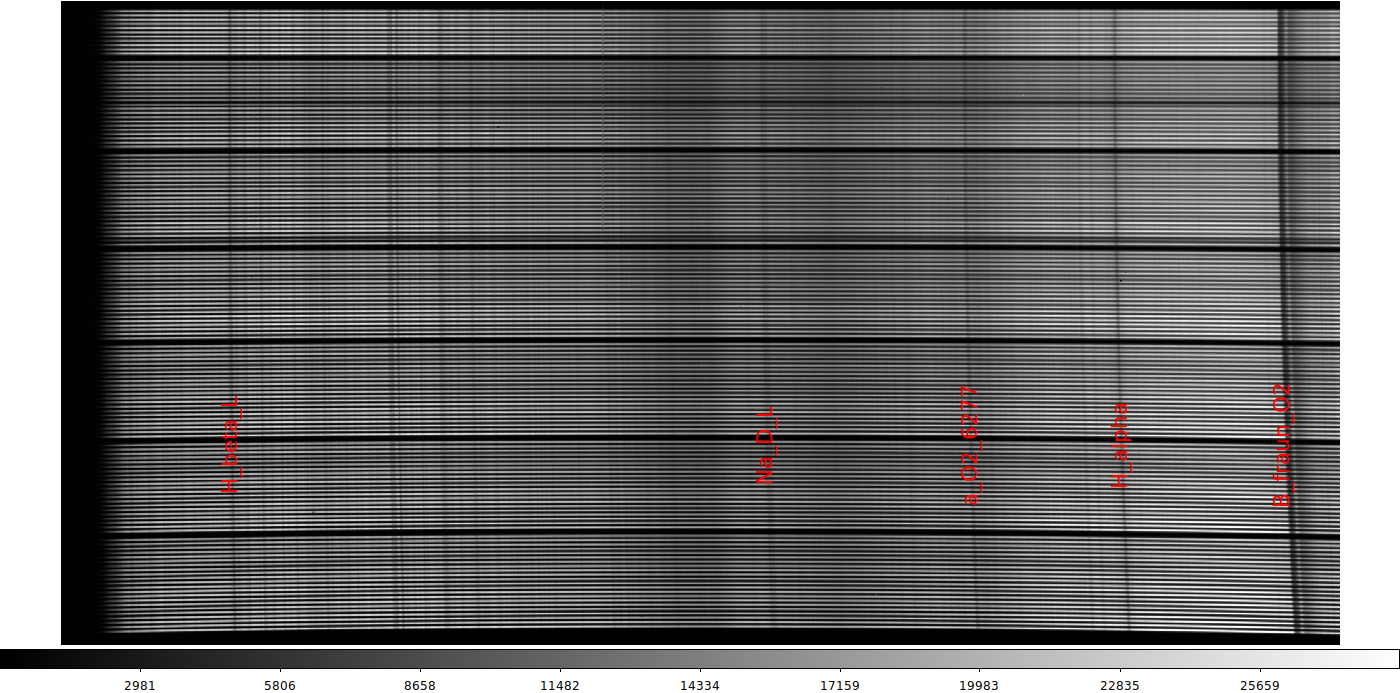Click colorbar tick value 14334
The height and width of the screenshot is (693, 1400).
(x=699, y=686)
